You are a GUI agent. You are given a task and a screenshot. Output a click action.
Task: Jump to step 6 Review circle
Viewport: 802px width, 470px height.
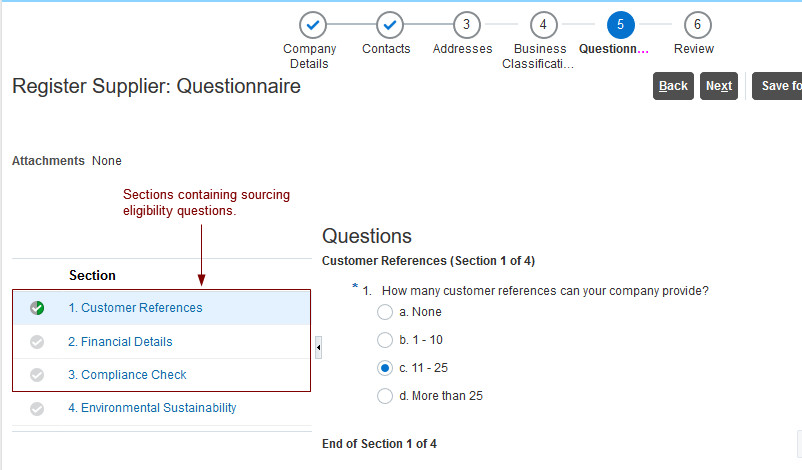[697, 25]
